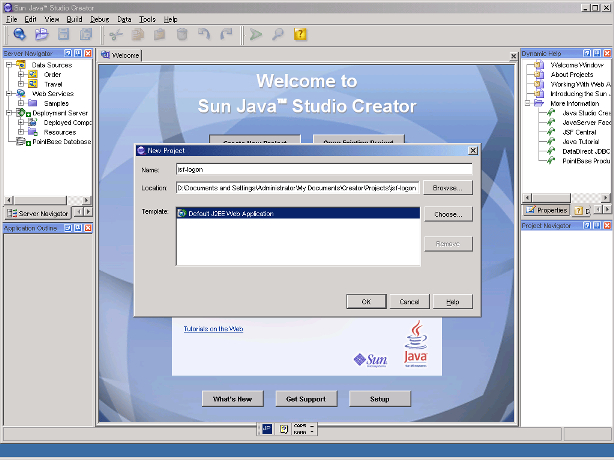
Task: Click the Save toolbar icon
Action: coord(63,34)
